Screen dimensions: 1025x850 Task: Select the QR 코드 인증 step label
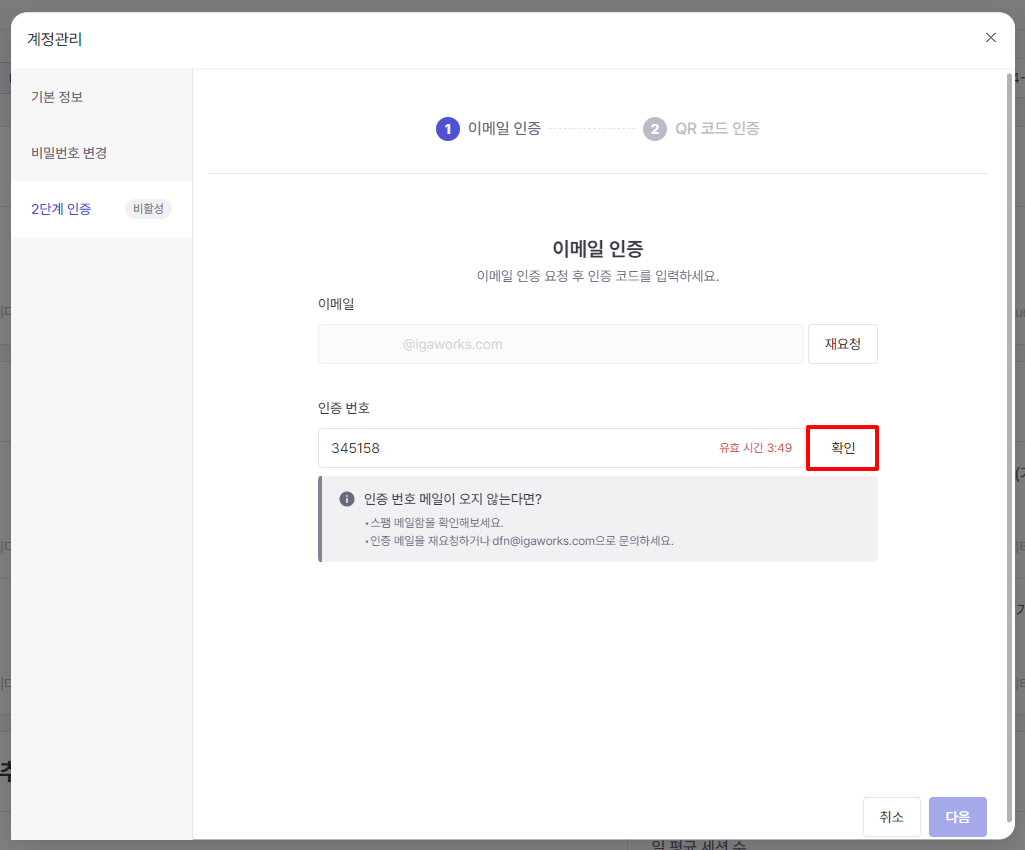pyautogui.click(x=717, y=129)
